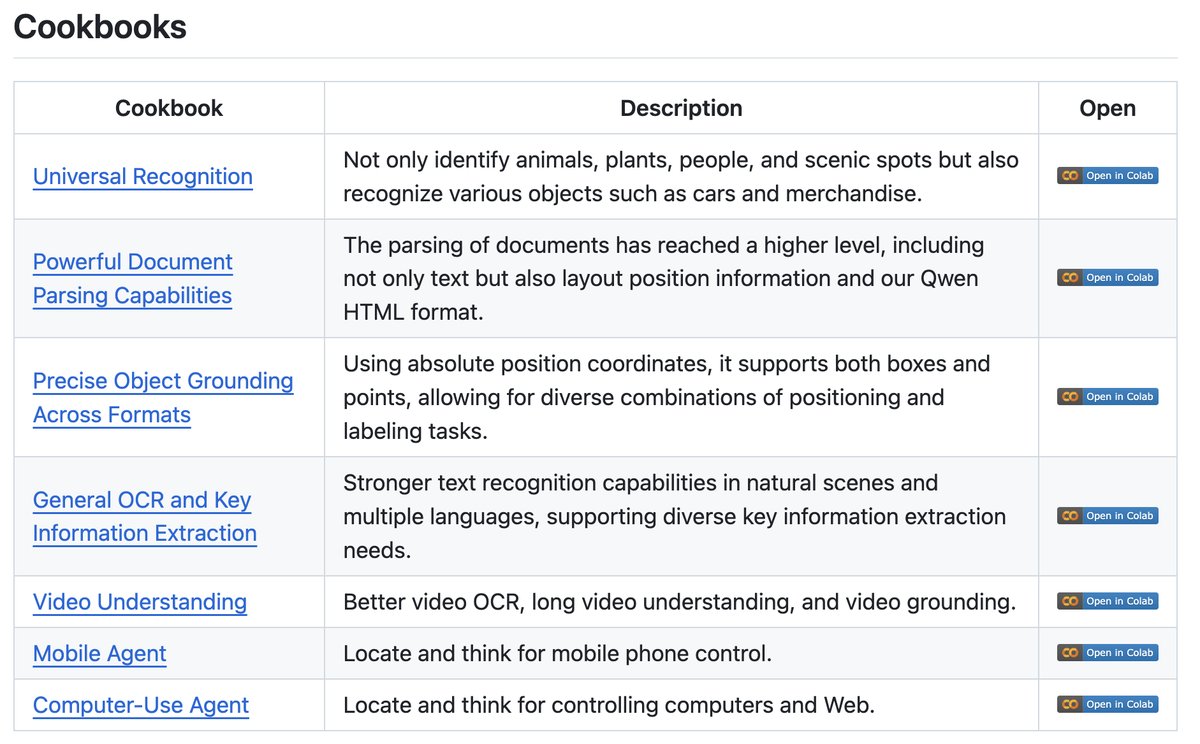The height and width of the screenshot is (744, 1200).
Task: Go to the Video Understanding cookbook link
Action: tap(140, 602)
